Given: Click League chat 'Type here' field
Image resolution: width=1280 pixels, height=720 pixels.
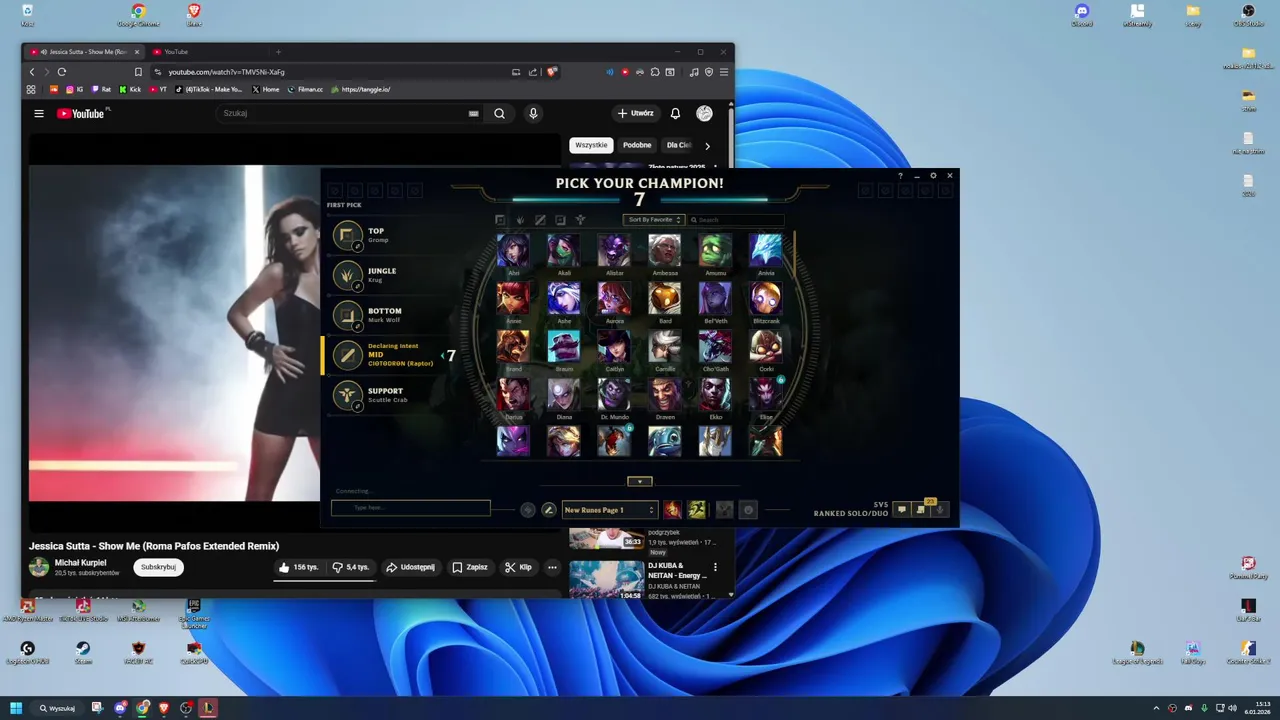Looking at the screenshot, I should 411,508.
